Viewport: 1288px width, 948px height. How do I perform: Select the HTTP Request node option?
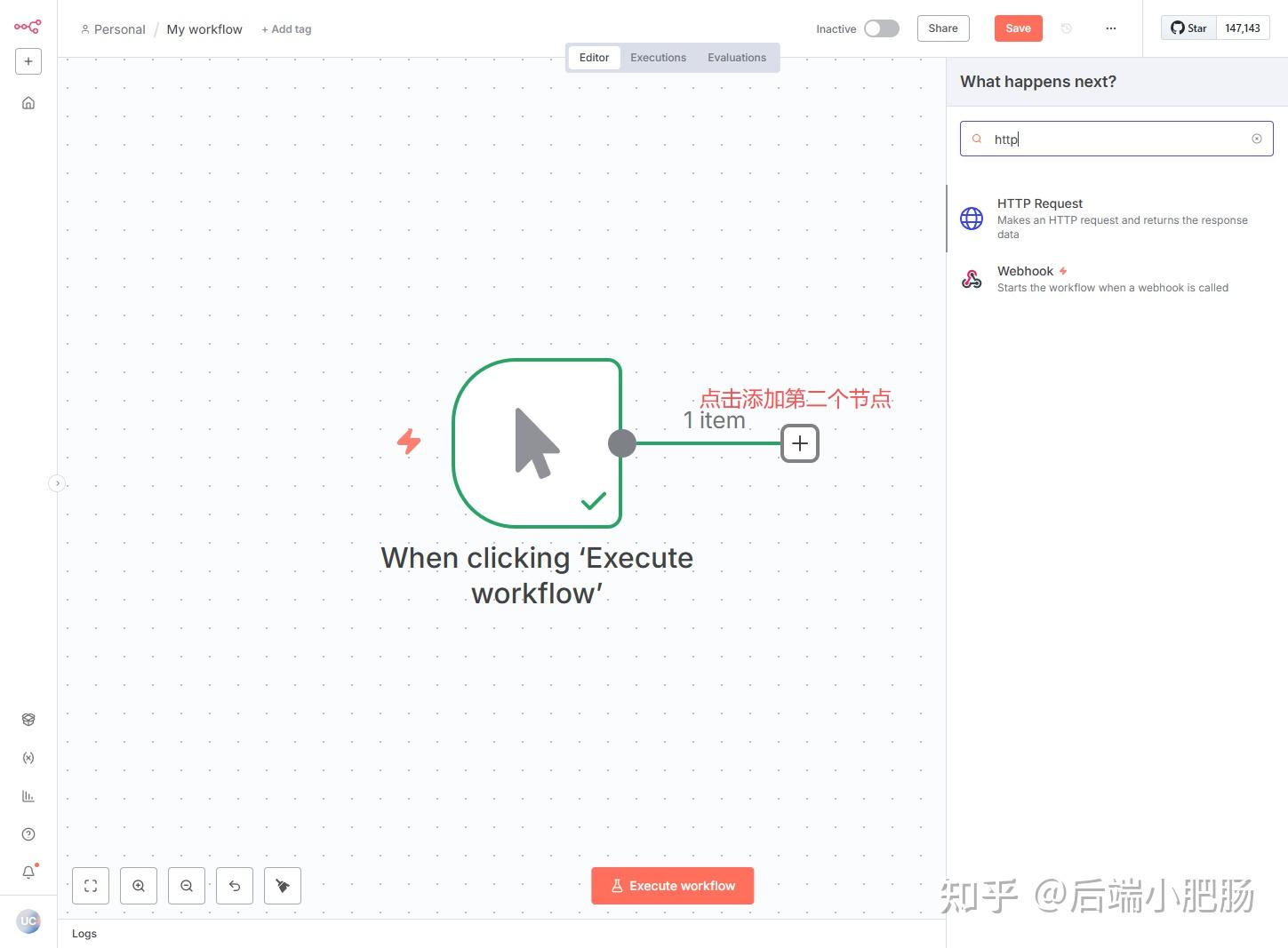[1117, 219]
